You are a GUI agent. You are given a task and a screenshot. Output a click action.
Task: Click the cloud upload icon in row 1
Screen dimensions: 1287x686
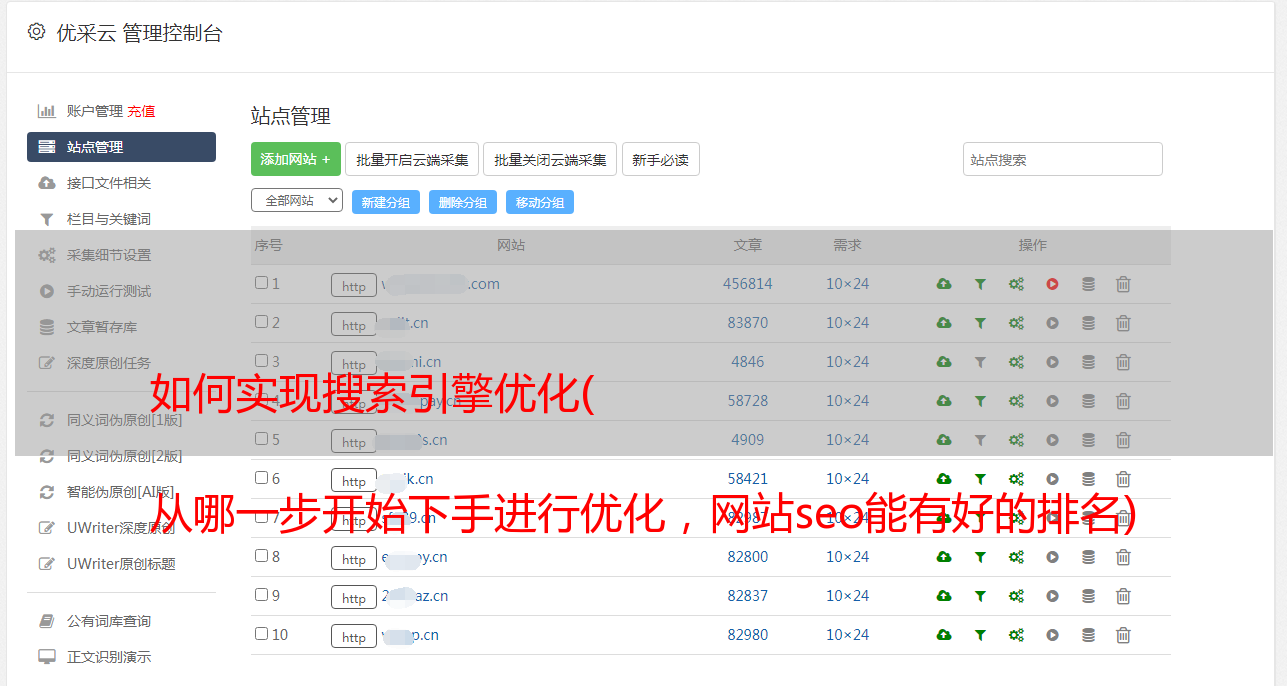click(944, 284)
